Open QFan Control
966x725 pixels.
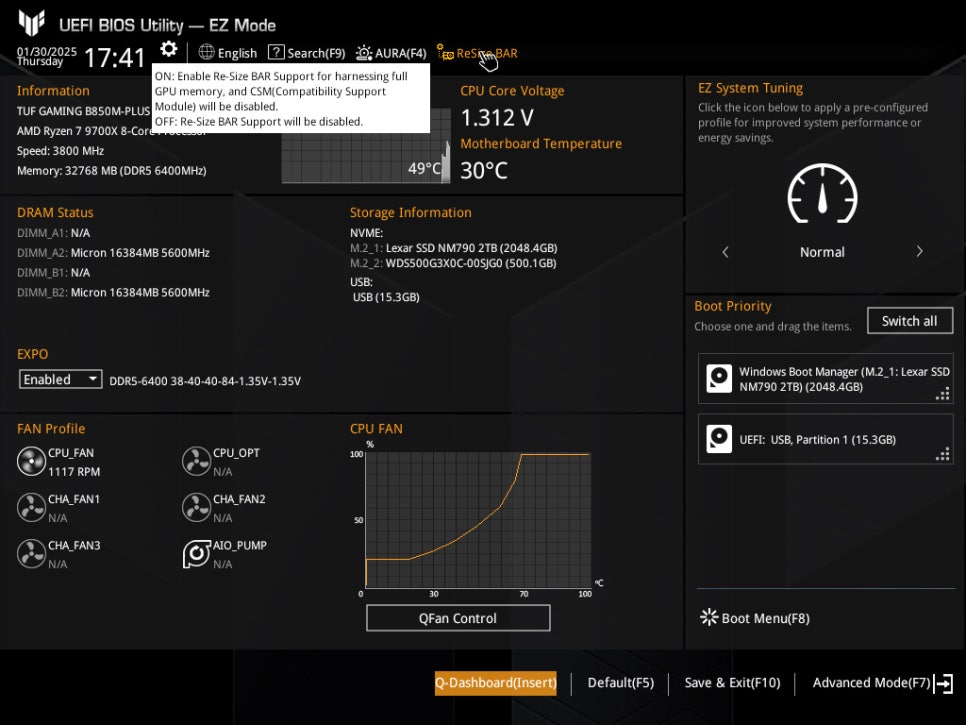click(x=458, y=618)
